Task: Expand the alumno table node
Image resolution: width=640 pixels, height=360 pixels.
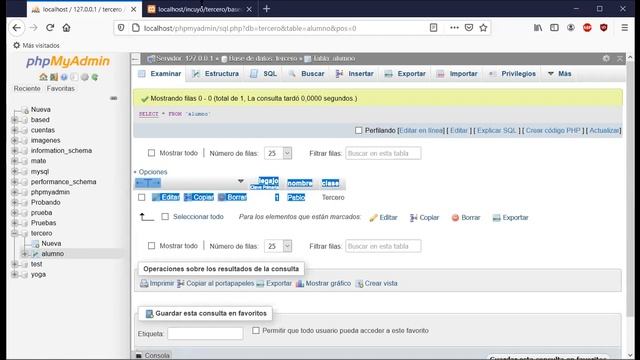Action: click(24, 254)
